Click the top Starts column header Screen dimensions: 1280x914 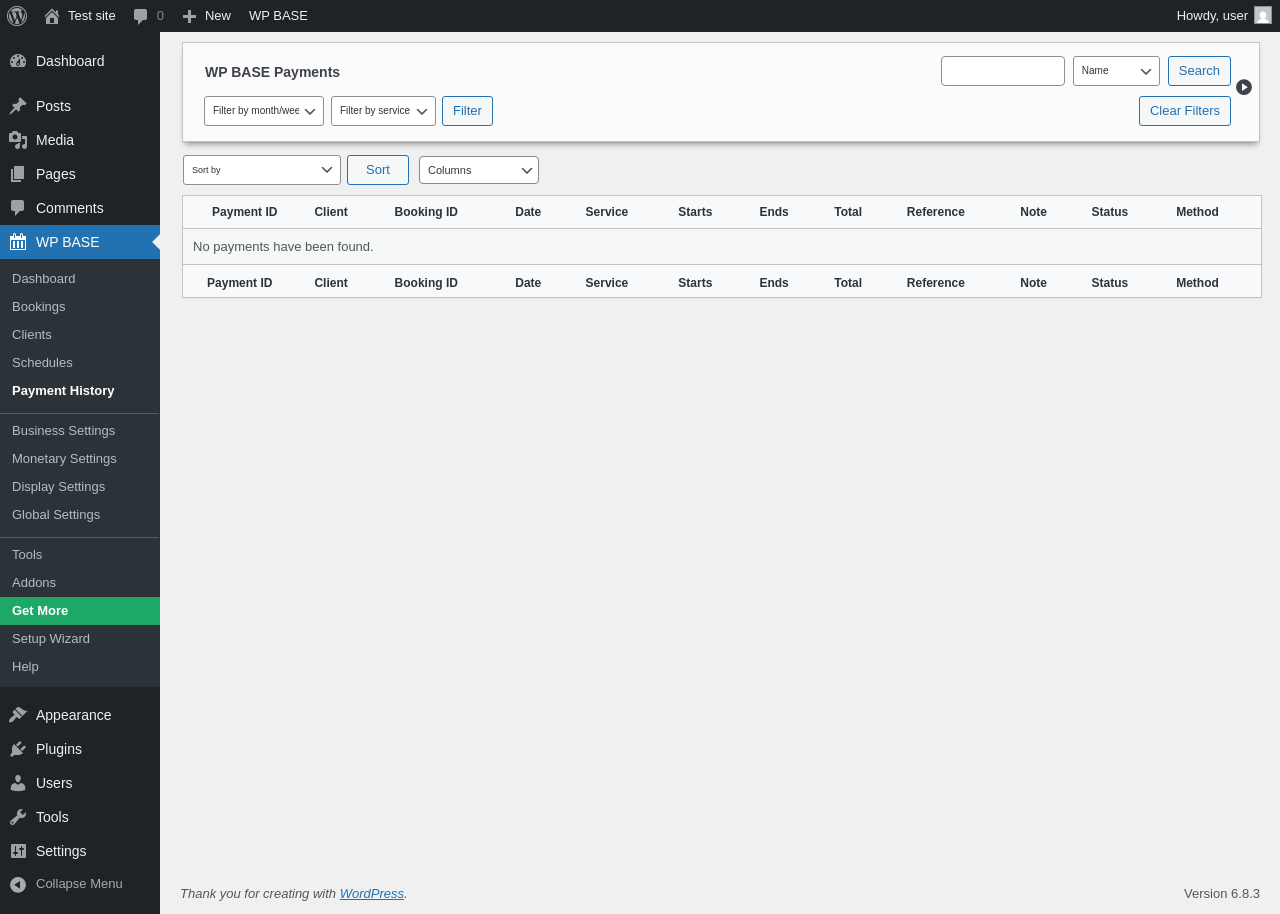[x=695, y=212]
